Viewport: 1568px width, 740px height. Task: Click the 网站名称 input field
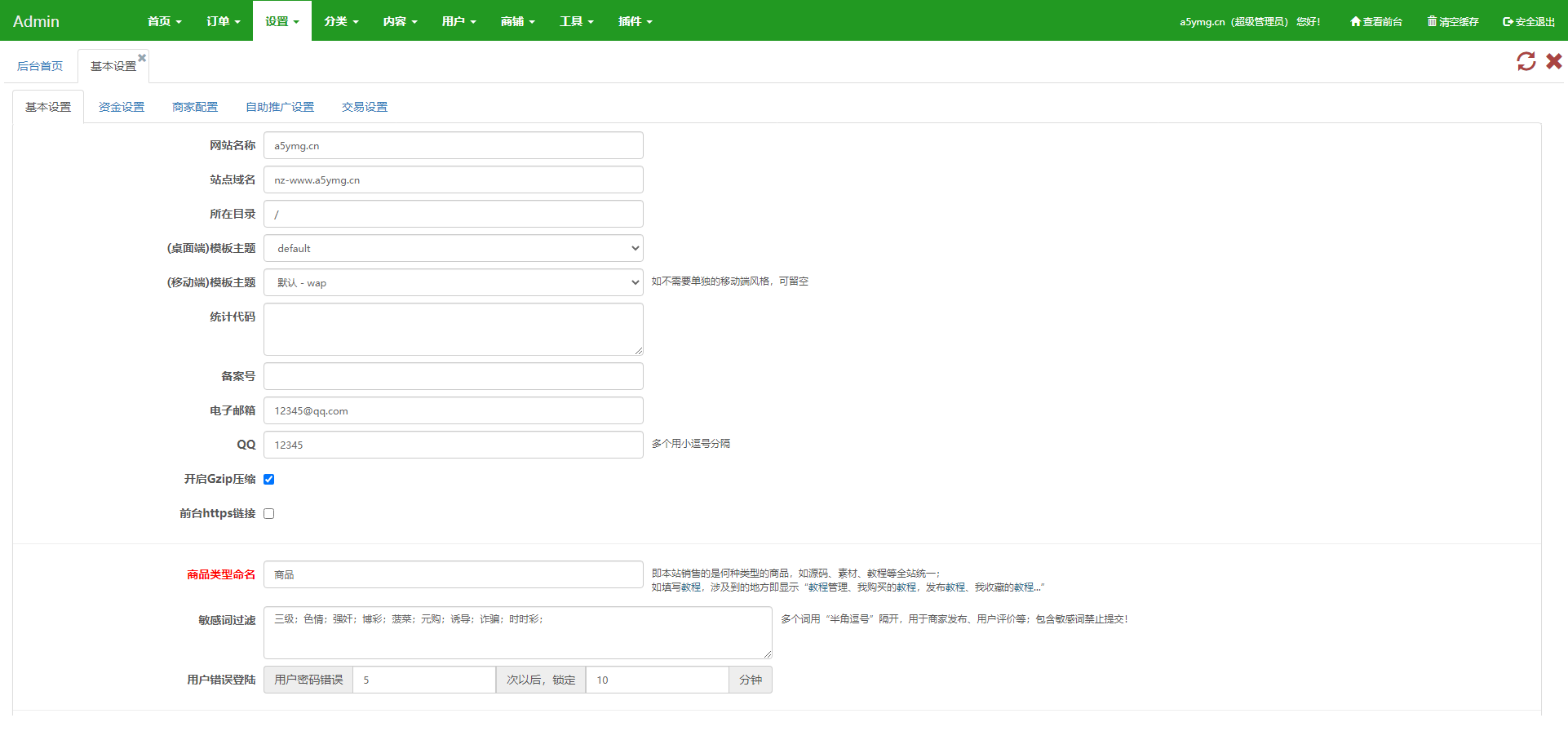pos(453,146)
